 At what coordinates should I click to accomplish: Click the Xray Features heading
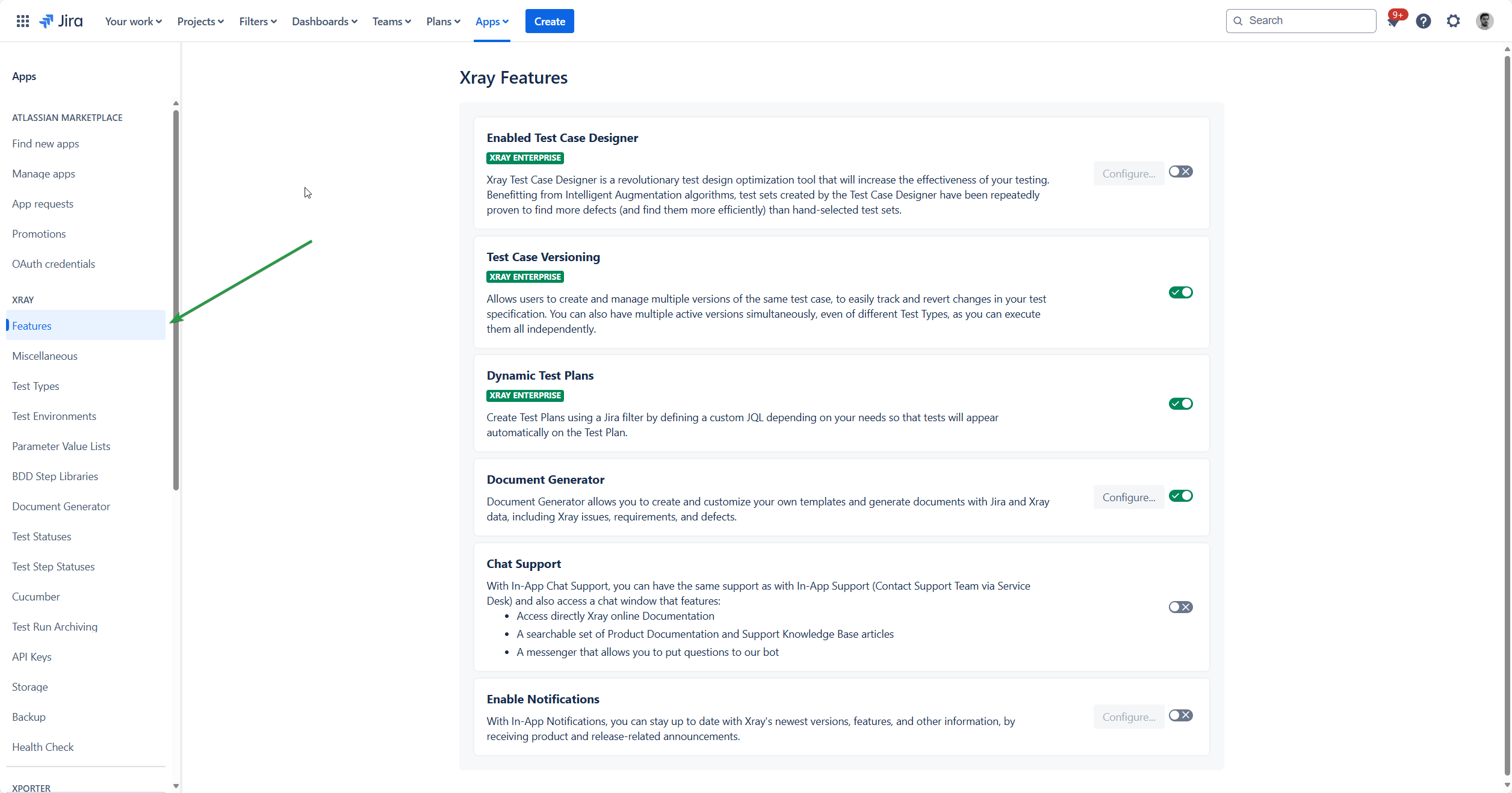[x=513, y=78]
